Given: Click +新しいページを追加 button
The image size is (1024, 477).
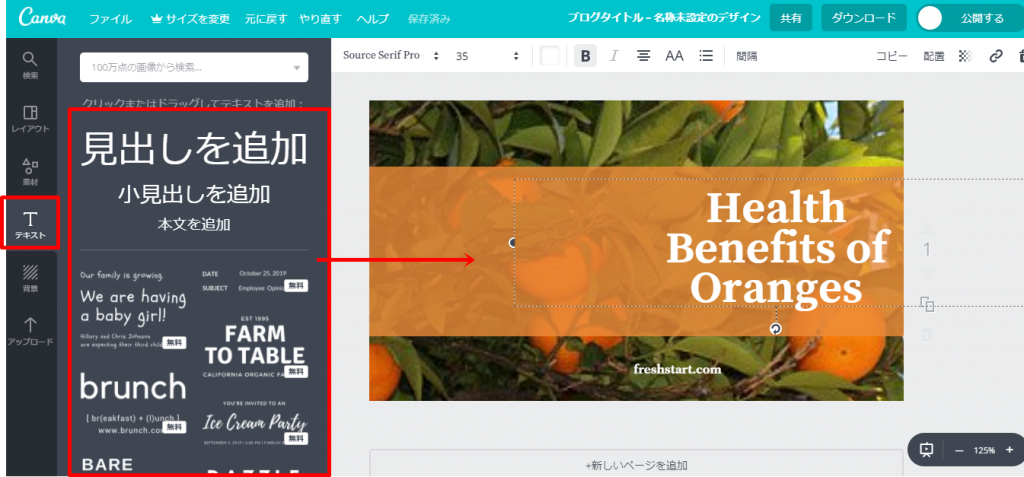Looking at the screenshot, I should [x=636, y=463].
